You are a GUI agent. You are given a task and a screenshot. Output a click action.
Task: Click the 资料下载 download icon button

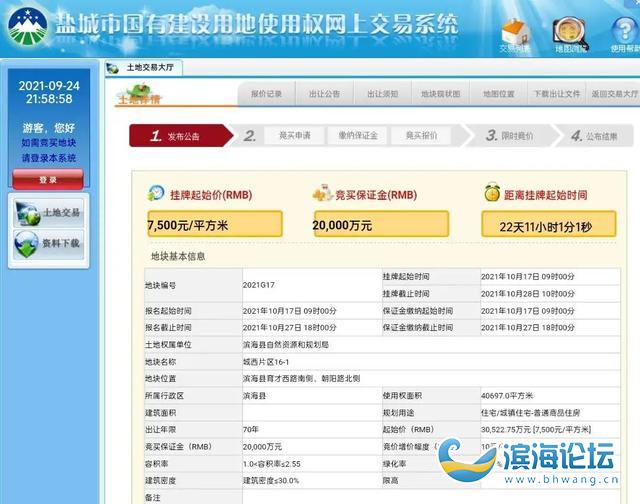[49, 244]
